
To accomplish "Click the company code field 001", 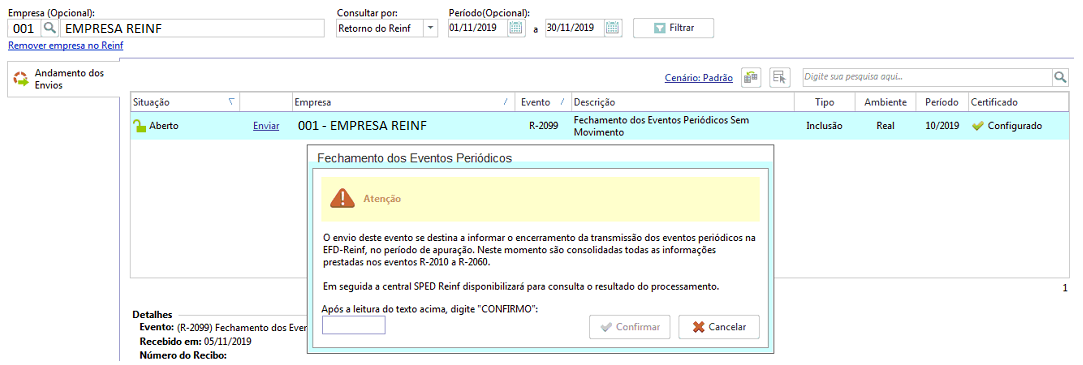I will click(x=24, y=28).
